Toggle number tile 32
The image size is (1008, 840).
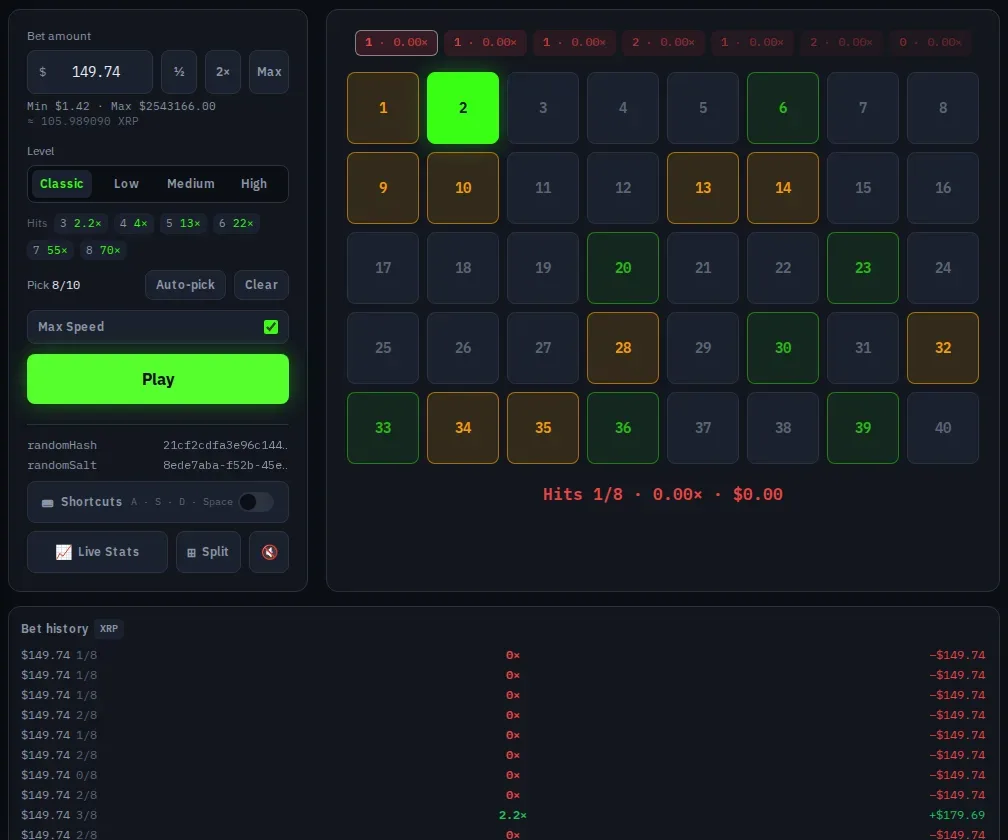(943, 348)
